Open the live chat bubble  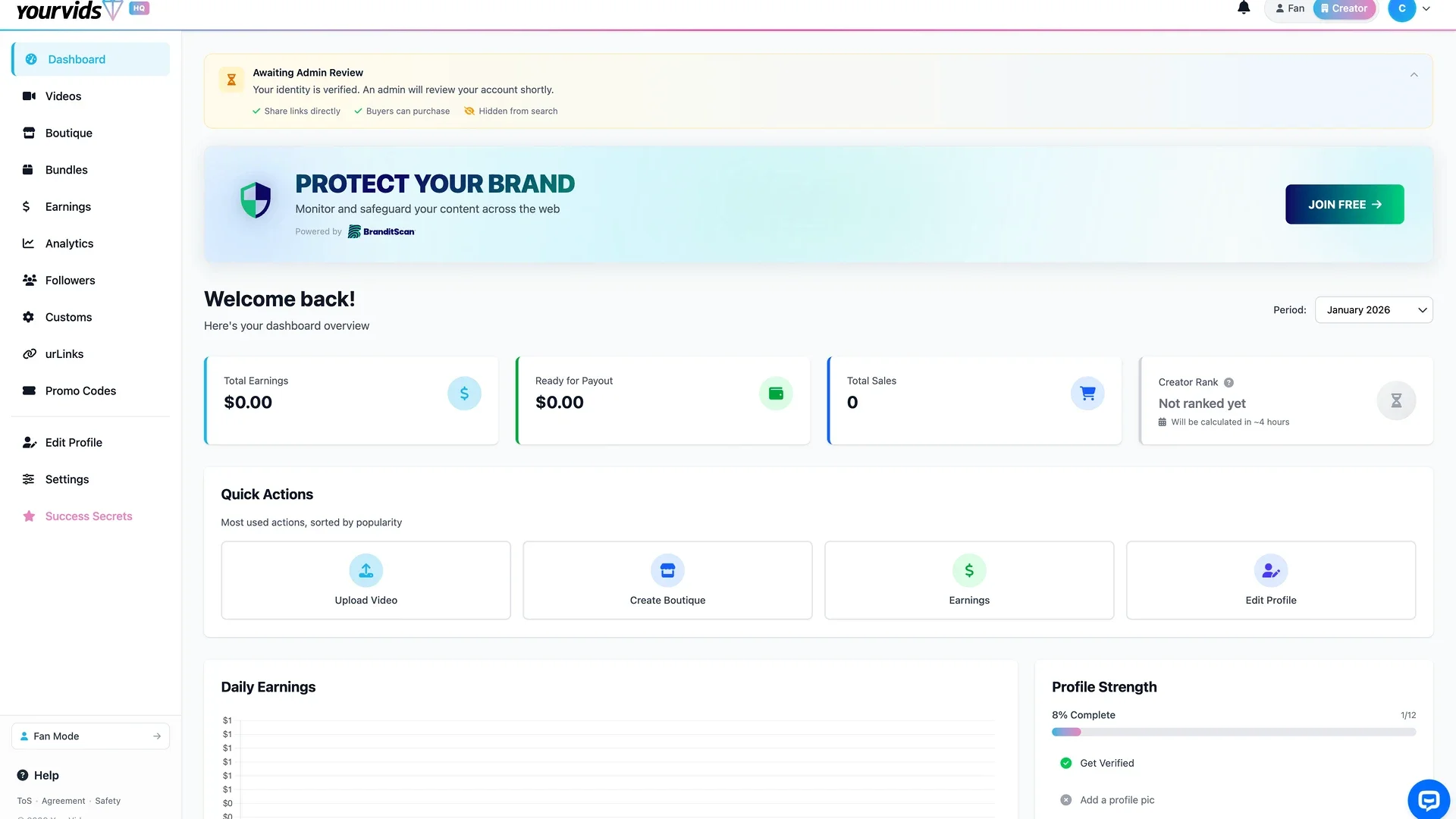(1429, 799)
